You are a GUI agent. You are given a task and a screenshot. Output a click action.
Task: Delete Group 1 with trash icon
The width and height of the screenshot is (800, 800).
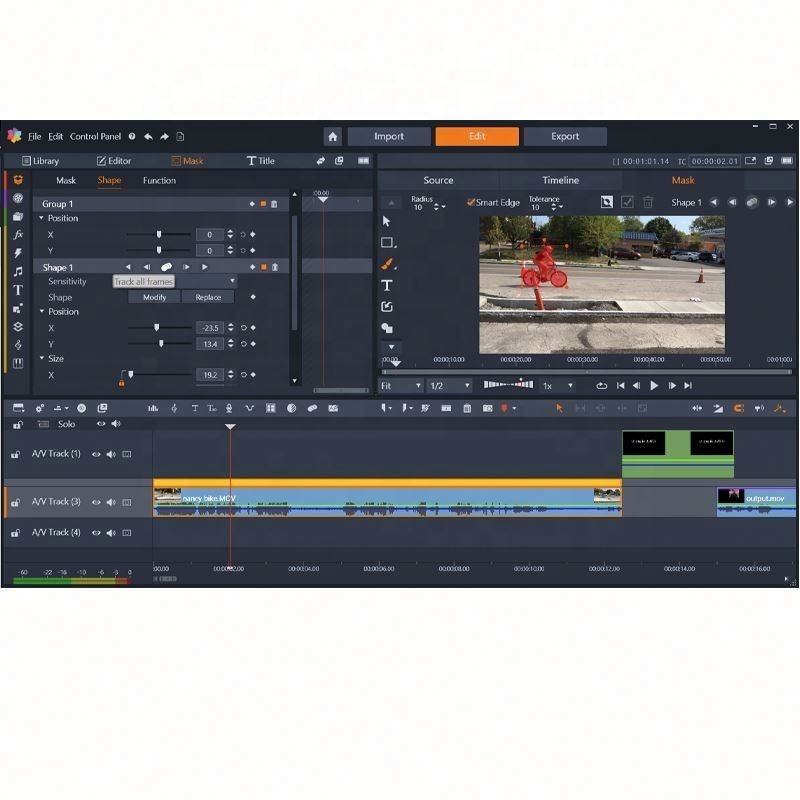point(274,204)
